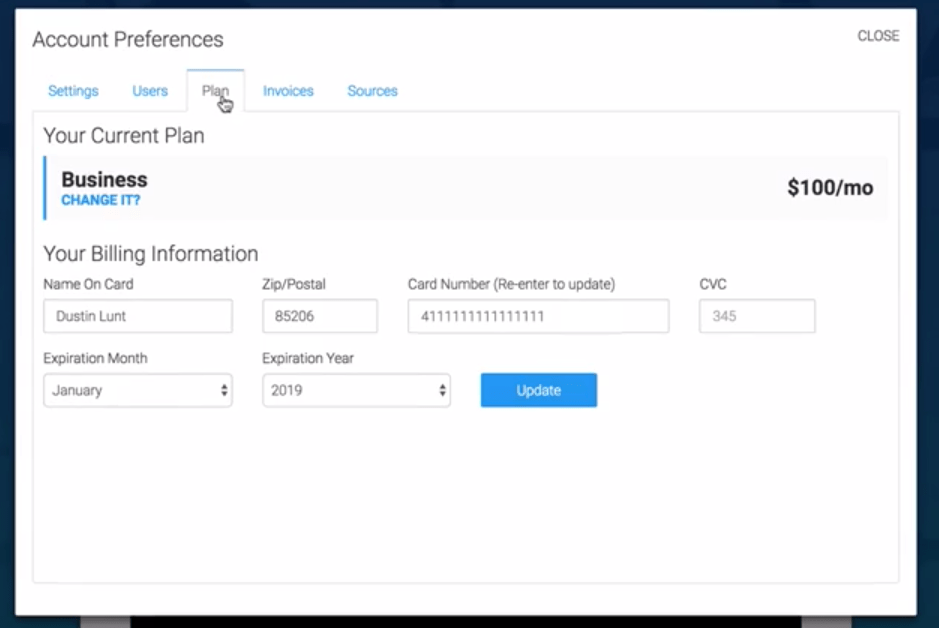
Task: Open the Expiration Month dropdown
Action: coord(138,390)
